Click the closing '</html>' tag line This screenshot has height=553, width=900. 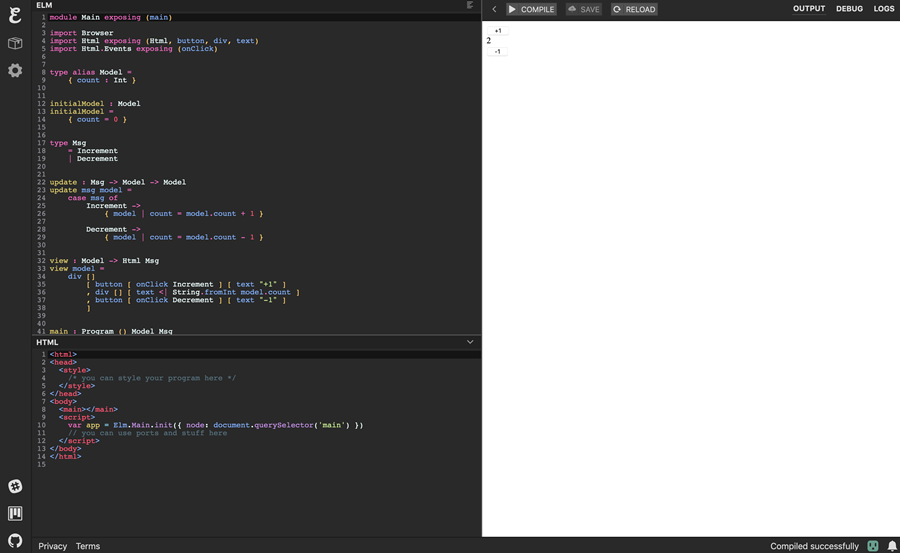click(65, 457)
